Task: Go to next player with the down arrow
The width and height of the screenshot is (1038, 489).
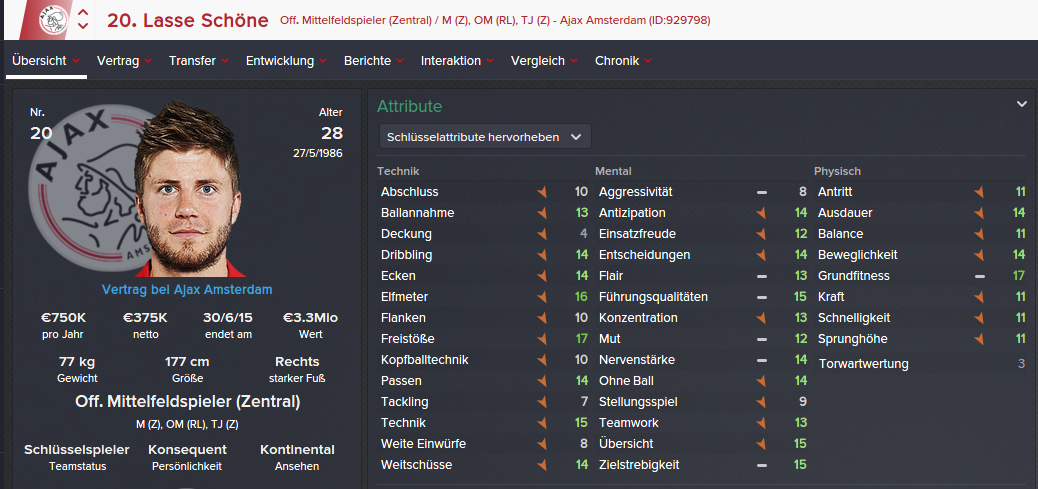Action: (x=83, y=27)
